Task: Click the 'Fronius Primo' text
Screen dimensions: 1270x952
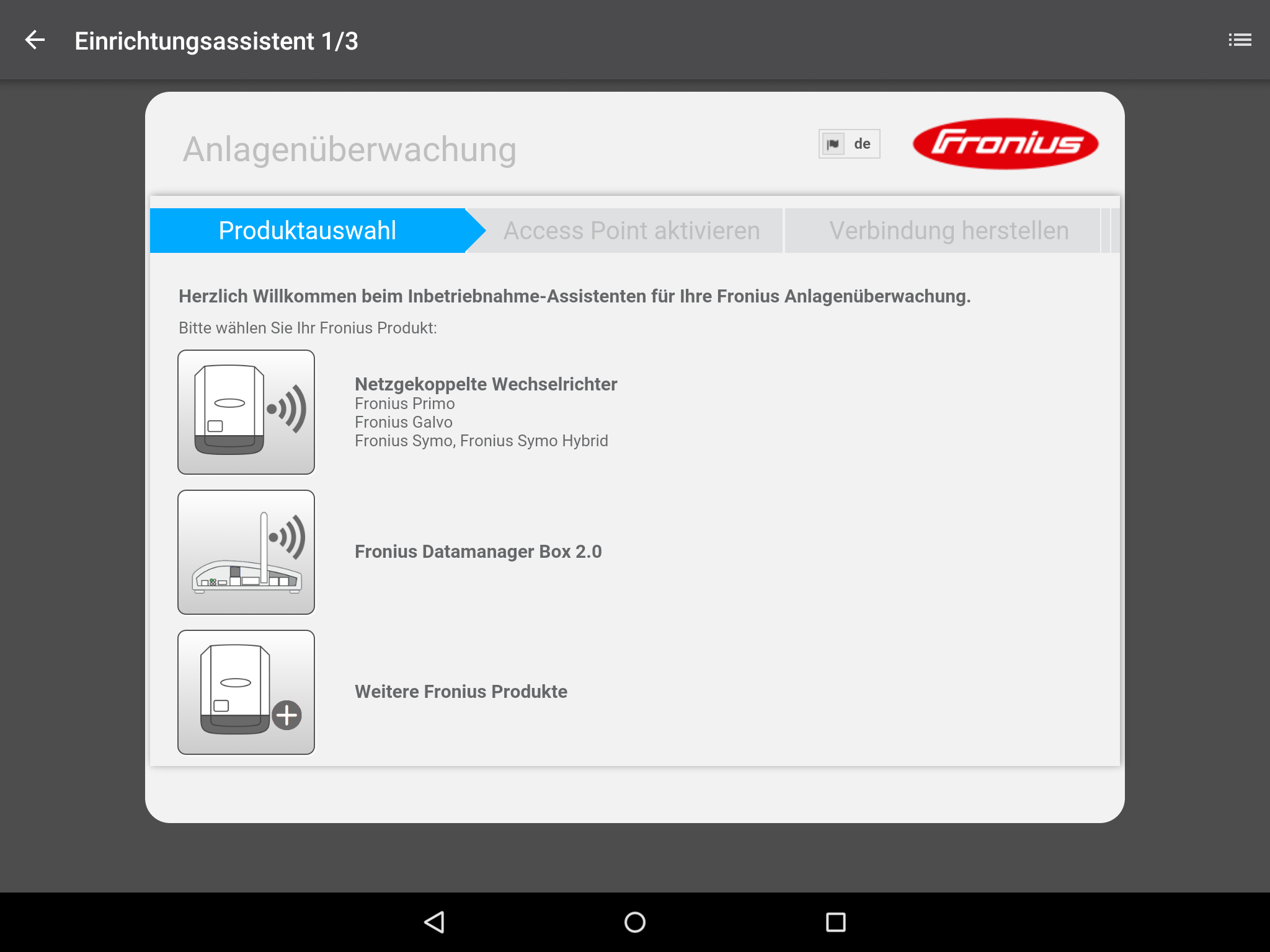Action: (x=405, y=403)
